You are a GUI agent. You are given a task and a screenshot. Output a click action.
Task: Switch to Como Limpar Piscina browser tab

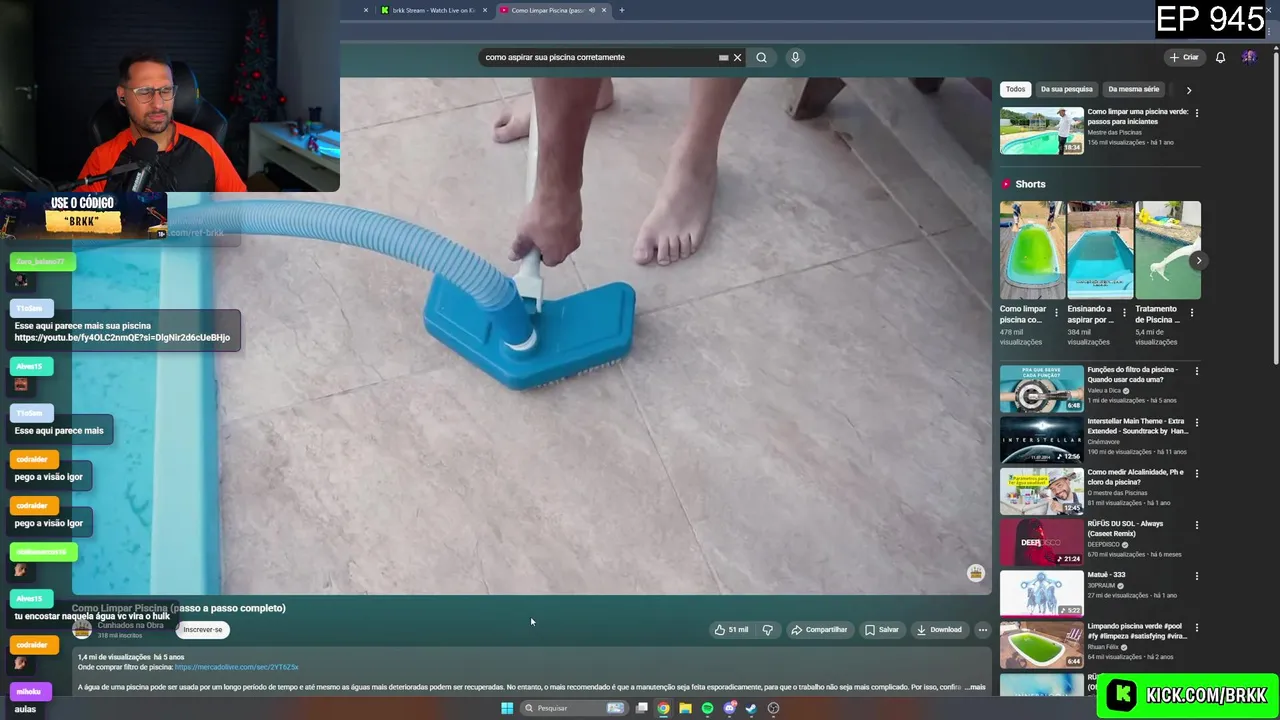click(x=545, y=10)
